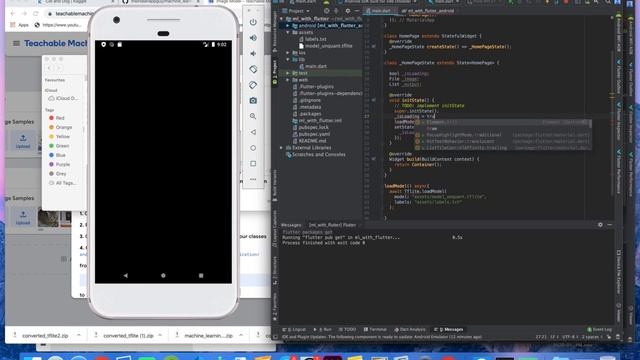The image size is (640, 360).
Task: Click Finder dialog back chevron
Action: coord(49,68)
